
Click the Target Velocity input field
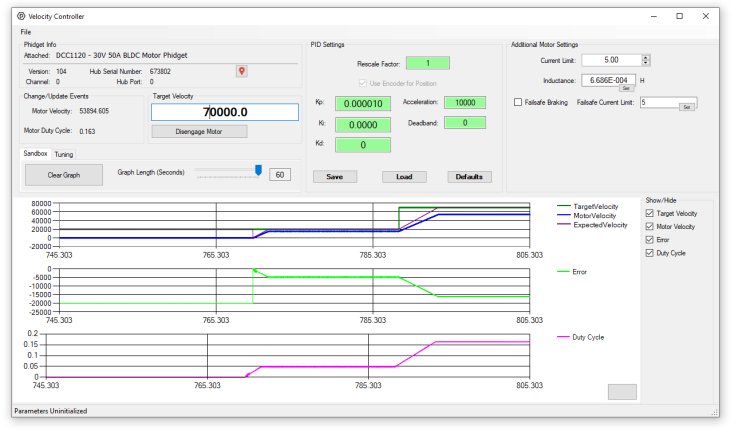(225, 112)
